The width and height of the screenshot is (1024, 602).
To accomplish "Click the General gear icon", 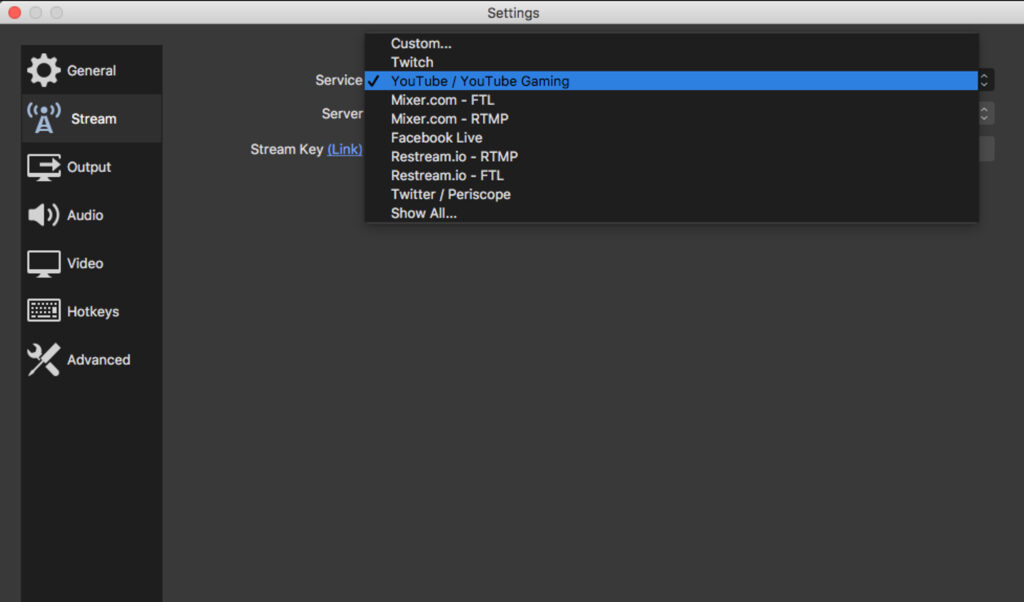I will 44,71.
